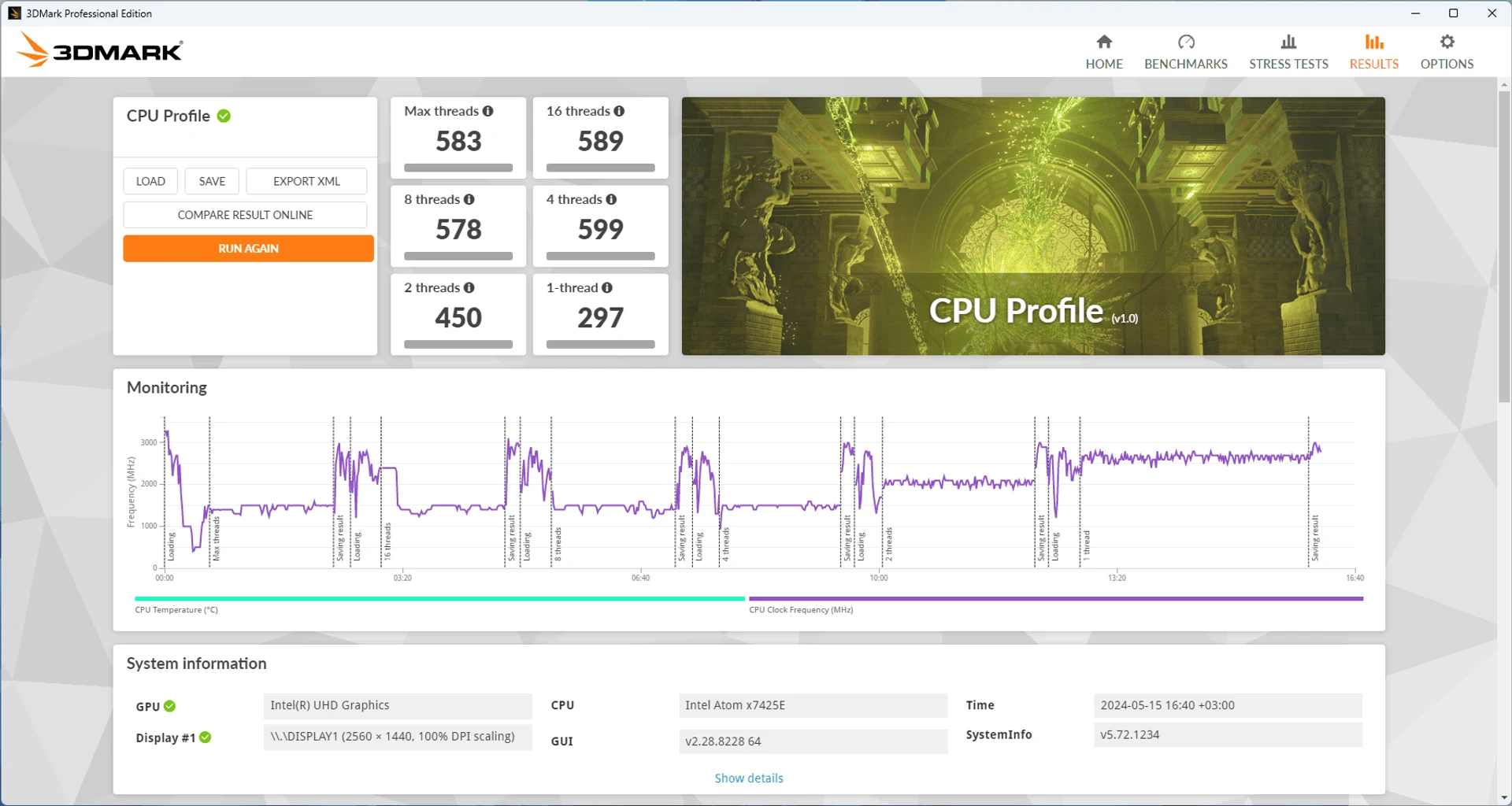Click the 16 threads marker in chart
This screenshot has height=806, width=1512.
pyautogui.click(x=387, y=542)
